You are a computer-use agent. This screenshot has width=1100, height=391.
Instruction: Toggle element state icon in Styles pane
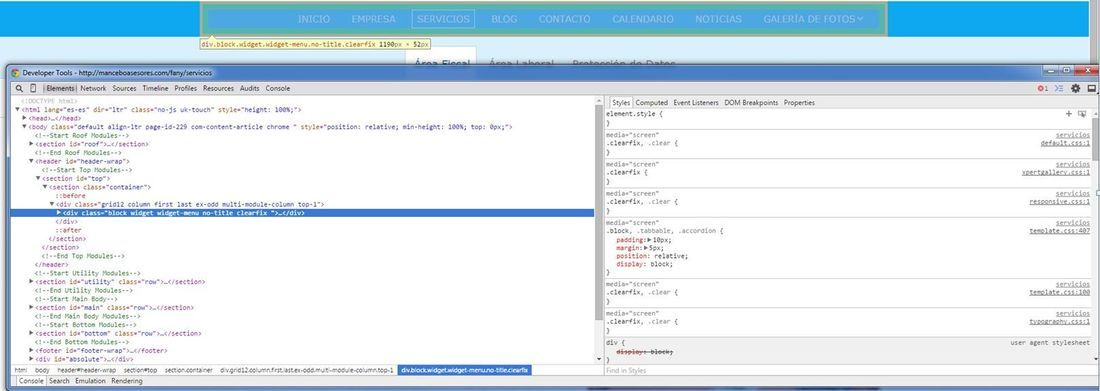(x=1082, y=113)
